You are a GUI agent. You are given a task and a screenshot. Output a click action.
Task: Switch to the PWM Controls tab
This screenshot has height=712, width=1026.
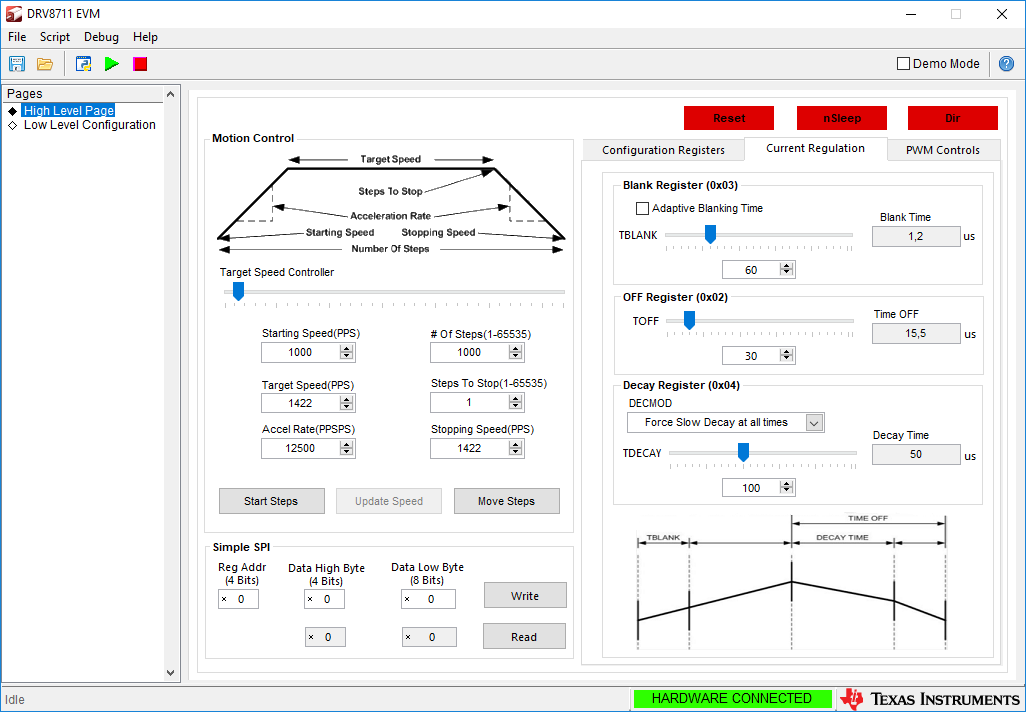(x=942, y=150)
